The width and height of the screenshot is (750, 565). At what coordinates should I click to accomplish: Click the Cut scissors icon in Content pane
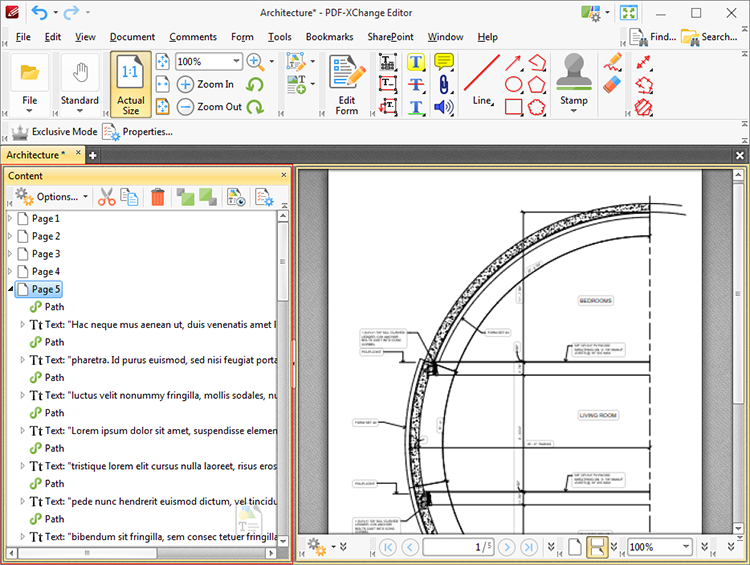point(106,197)
